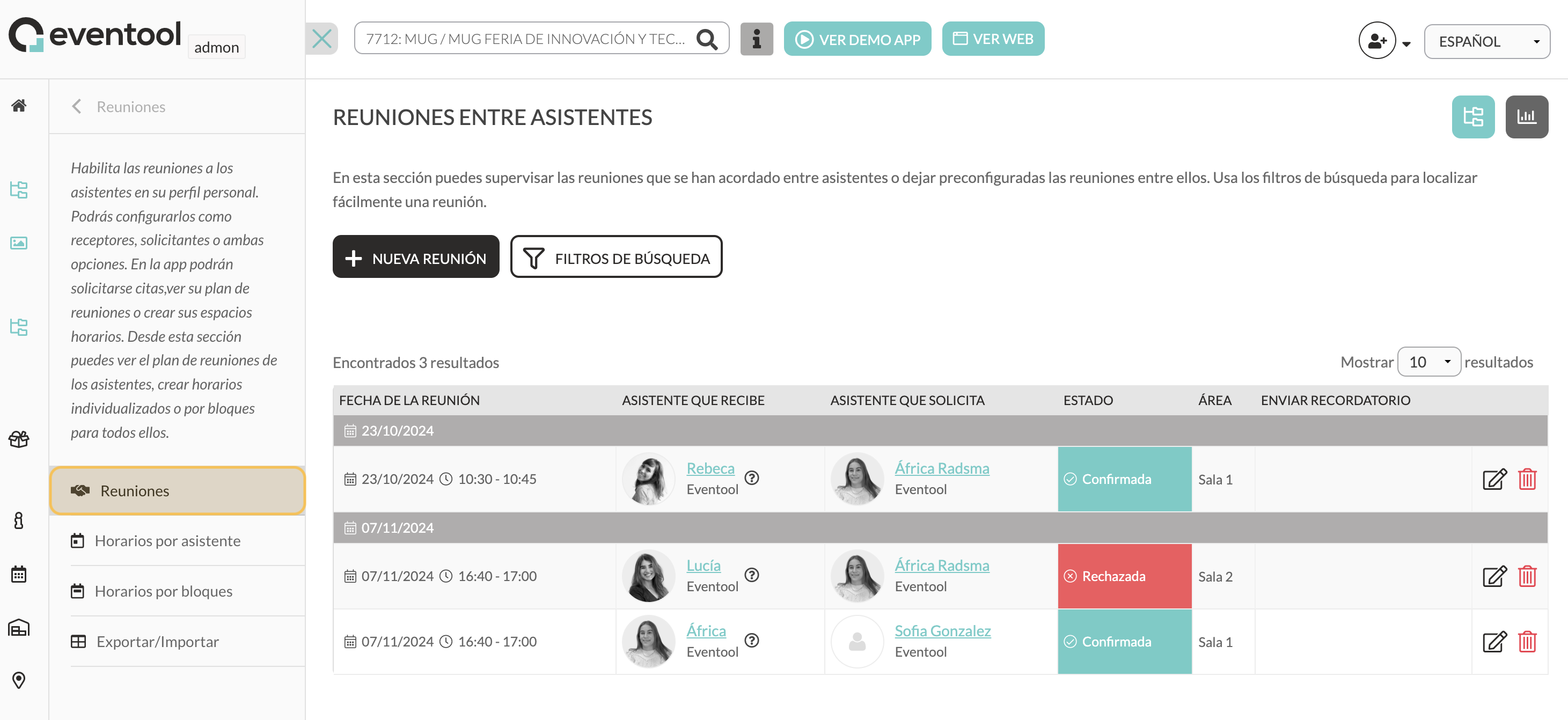Viewport: 1568px width, 720px height.
Task: Click the eventool logo
Action: point(94,34)
